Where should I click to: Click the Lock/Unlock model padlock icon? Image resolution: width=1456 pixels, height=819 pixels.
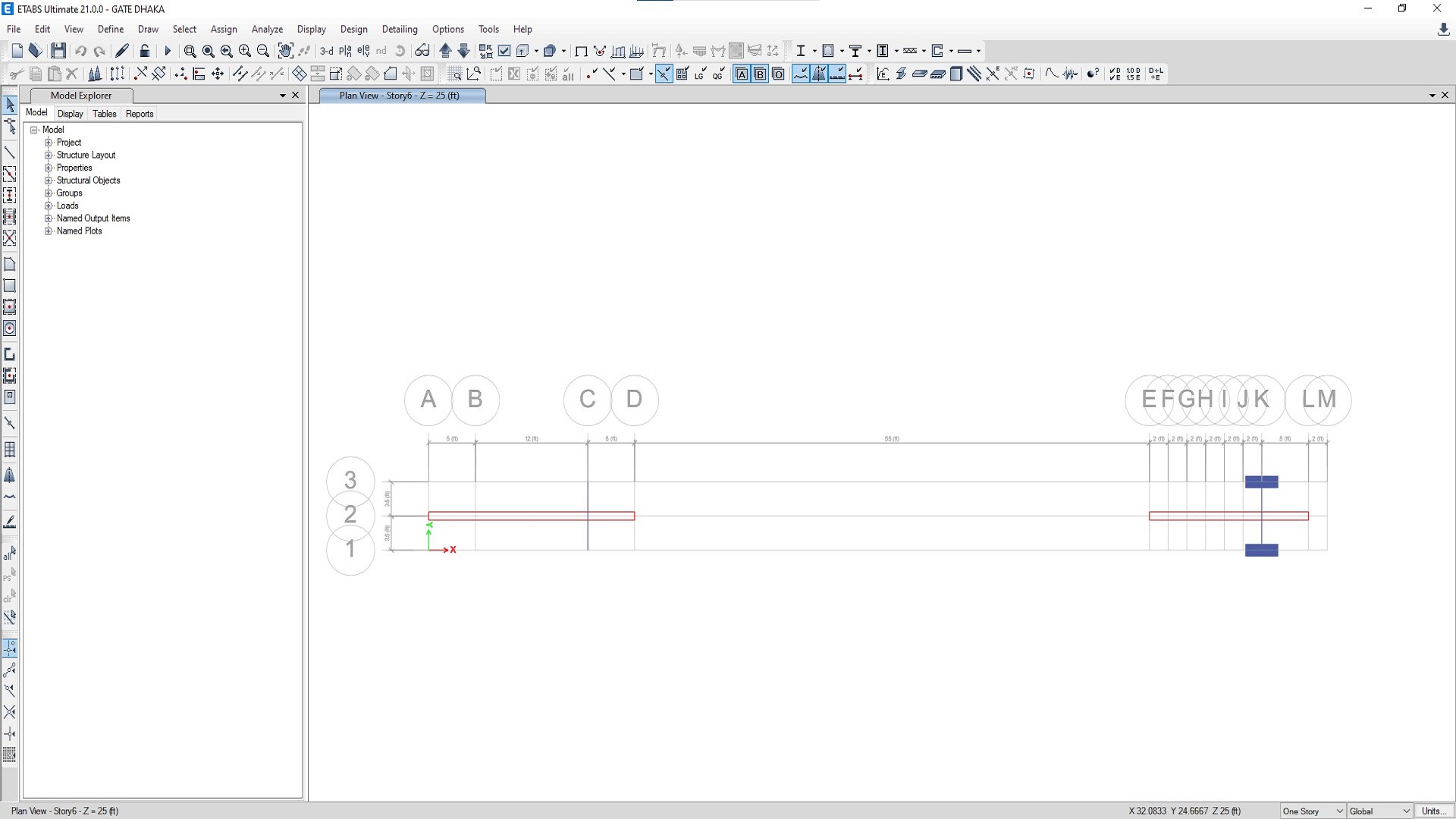[144, 51]
